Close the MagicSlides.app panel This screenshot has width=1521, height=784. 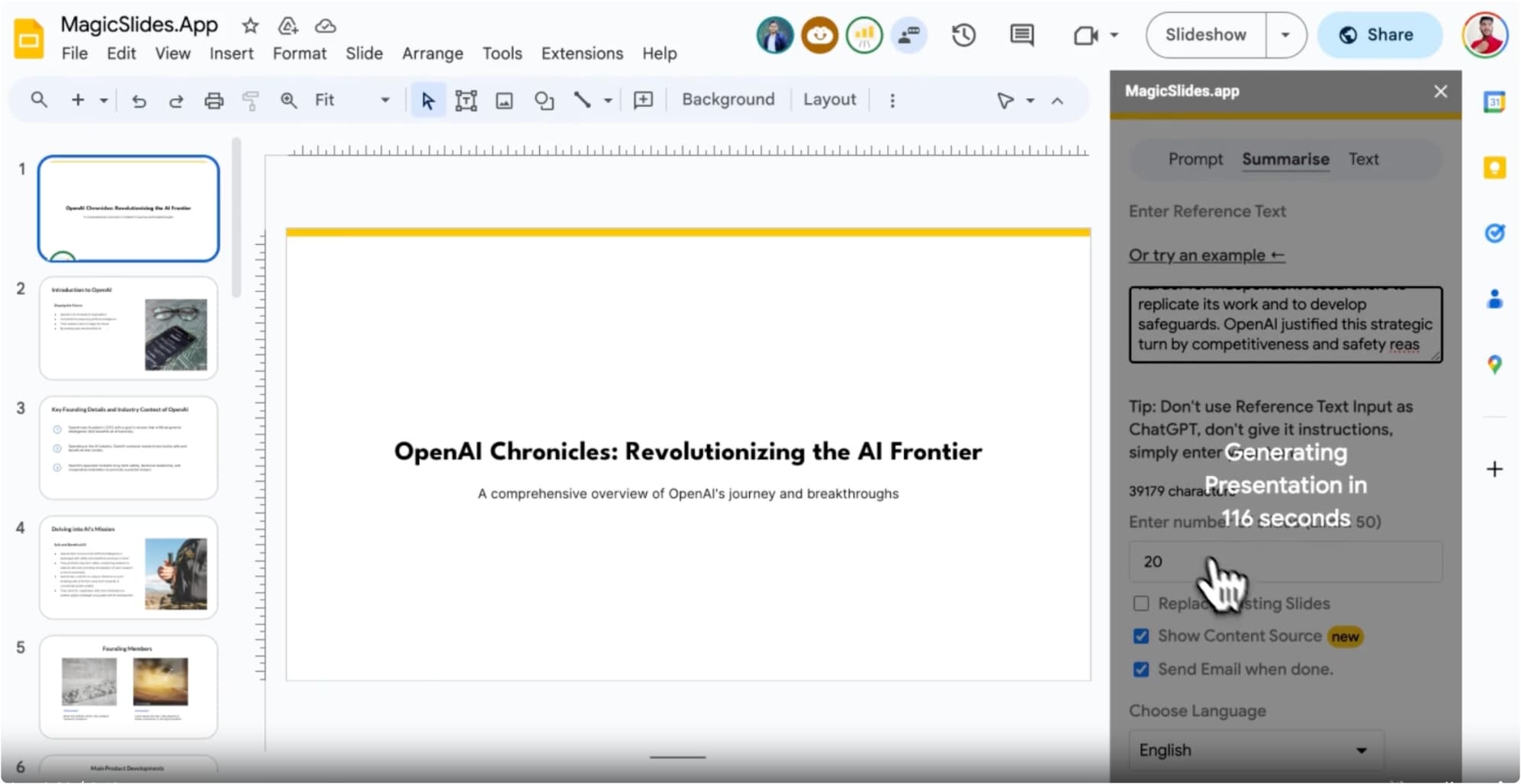(1440, 92)
